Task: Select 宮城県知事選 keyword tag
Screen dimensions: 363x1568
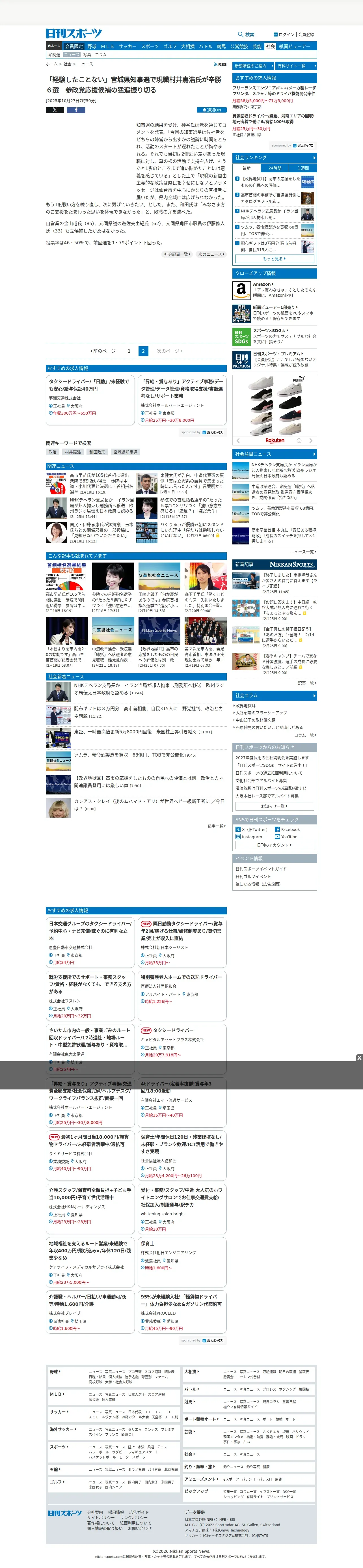Action: 126,452
